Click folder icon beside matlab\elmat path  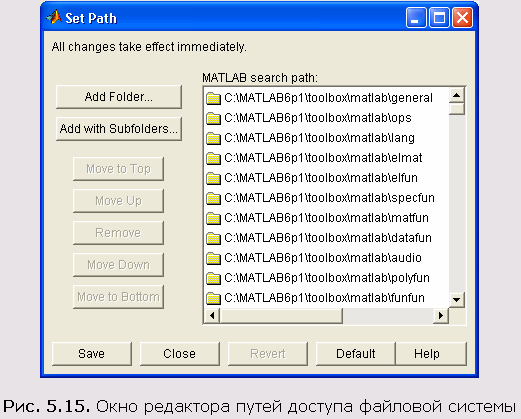click(x=213, y=158)
